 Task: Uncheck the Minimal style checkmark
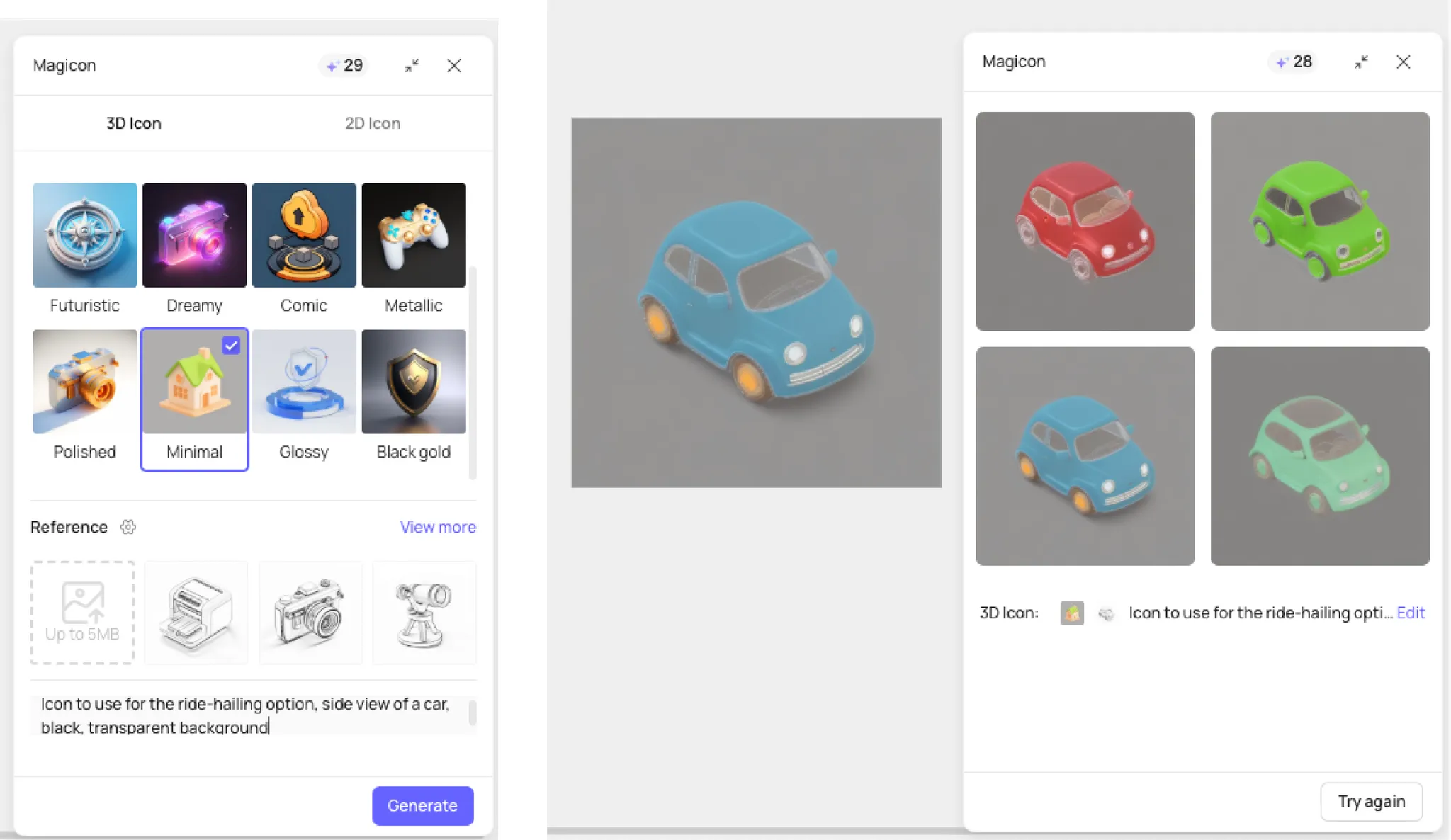pyautogui.click(x=231, y=346)
